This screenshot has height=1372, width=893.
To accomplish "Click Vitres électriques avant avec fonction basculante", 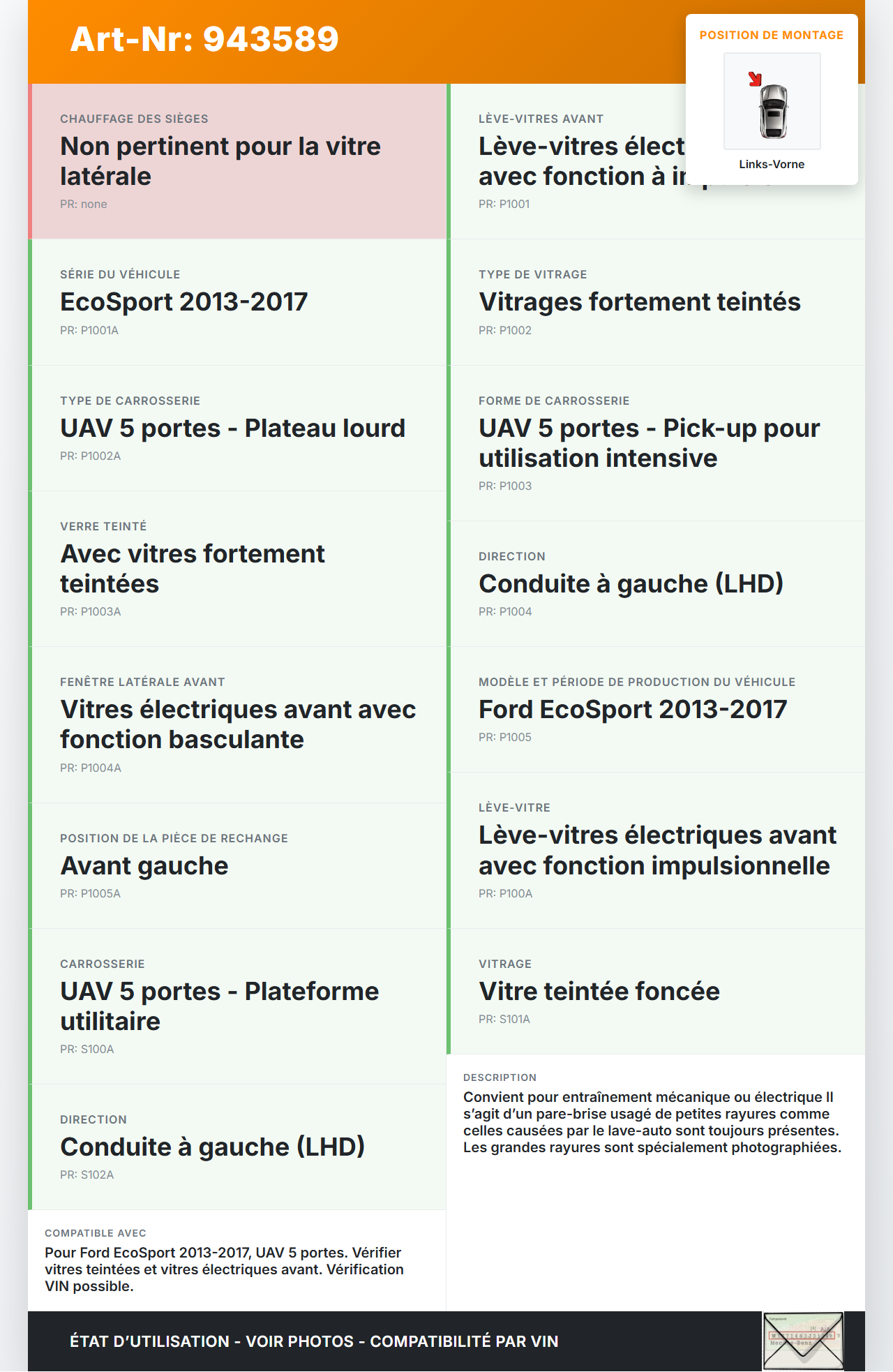I will 238,724.
